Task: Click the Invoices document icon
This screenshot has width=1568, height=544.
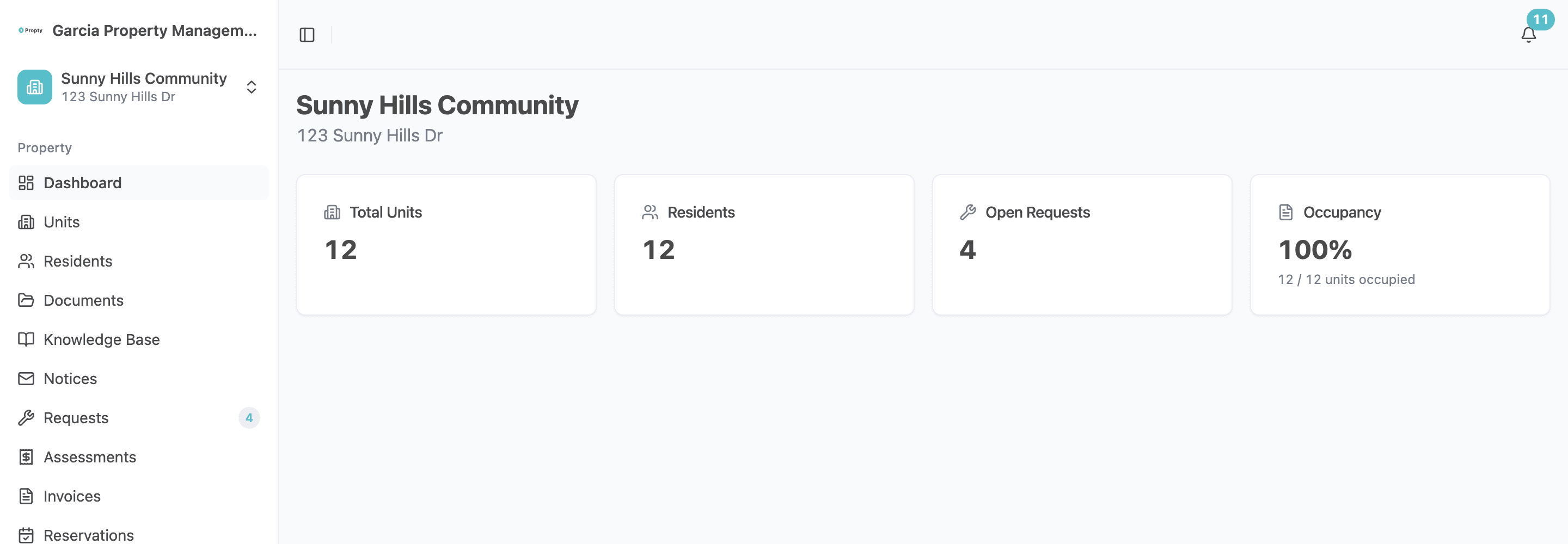Action: [26, 496]
